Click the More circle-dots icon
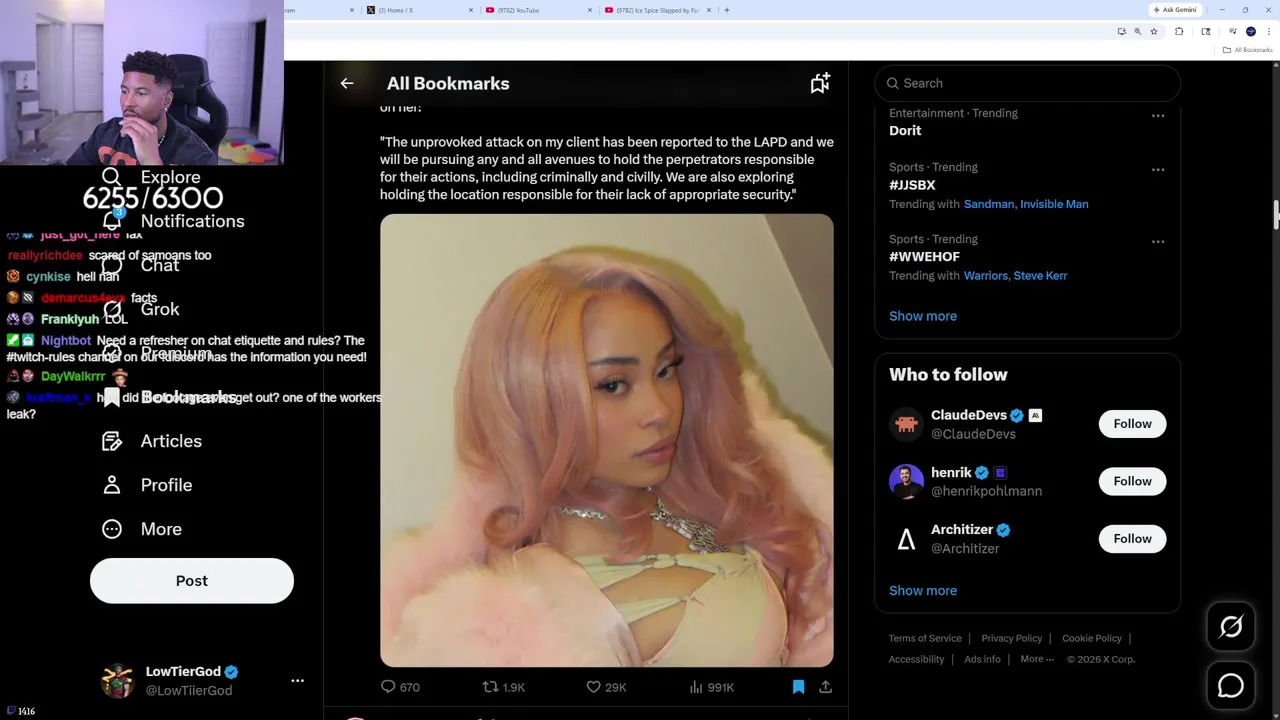The image size is (1280, 720). [112, 529]
